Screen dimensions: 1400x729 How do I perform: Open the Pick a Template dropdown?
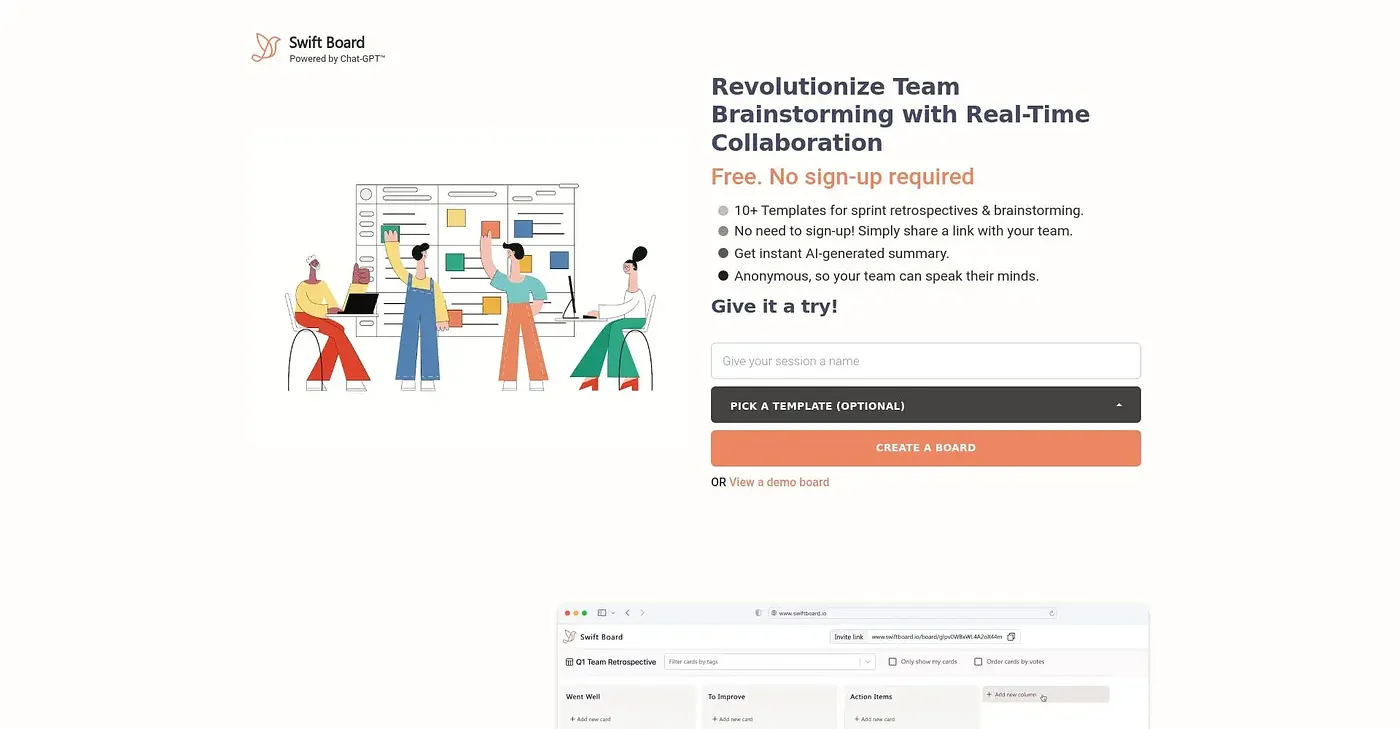925,405
